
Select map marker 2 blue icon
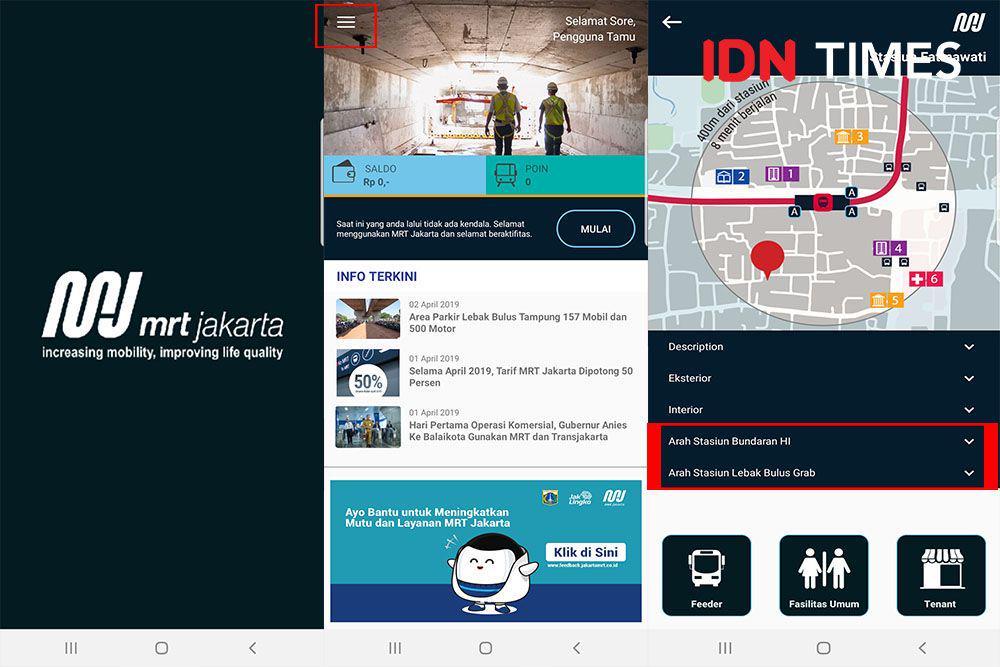pos(732,177)
